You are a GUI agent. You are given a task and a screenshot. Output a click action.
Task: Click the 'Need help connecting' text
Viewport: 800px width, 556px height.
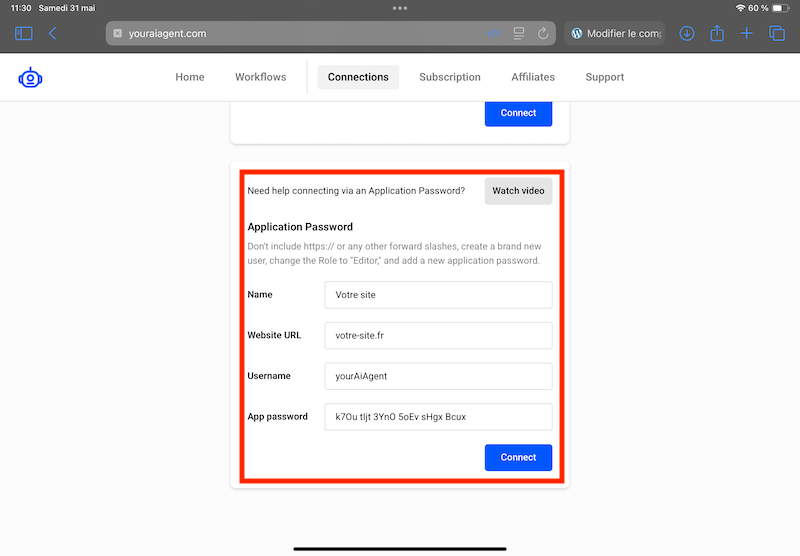coord(356,191)
